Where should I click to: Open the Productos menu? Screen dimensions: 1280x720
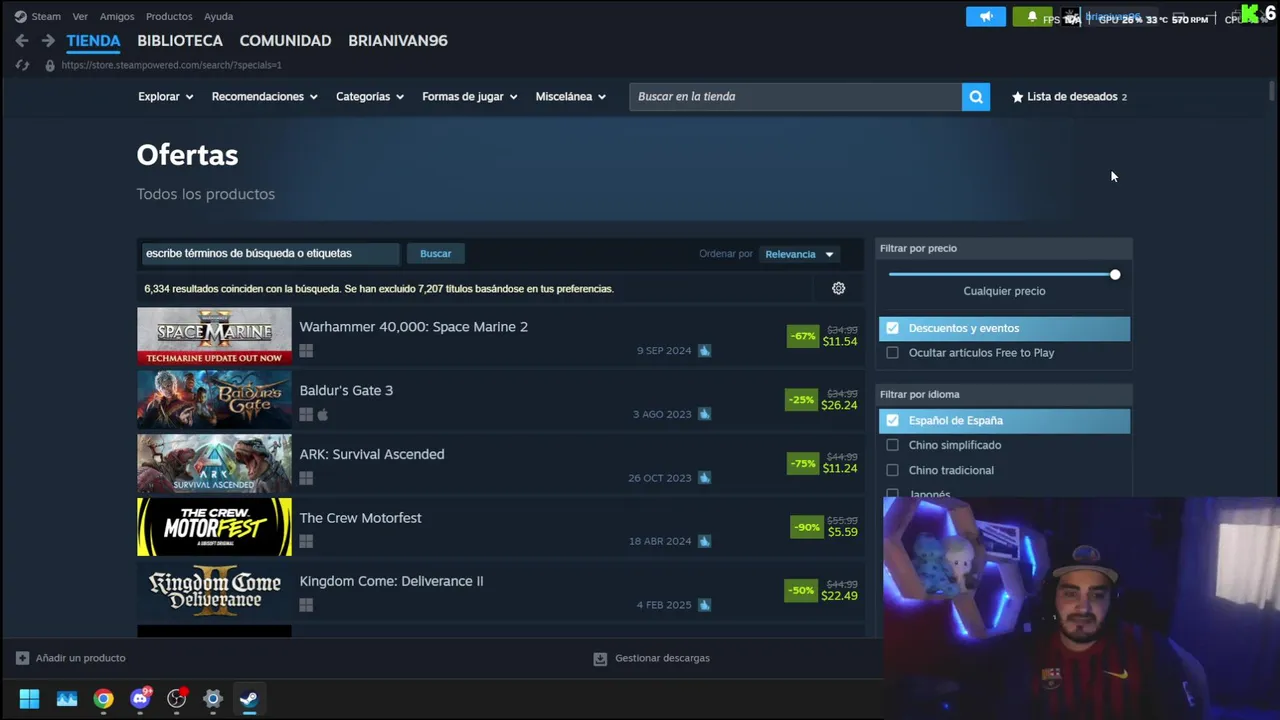tap(169, 16)
